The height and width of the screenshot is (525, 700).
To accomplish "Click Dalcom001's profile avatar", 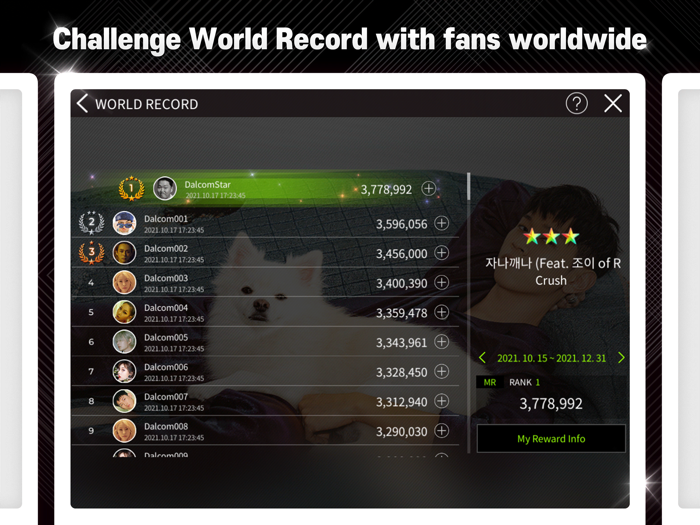I will click(x=124, y=223).
